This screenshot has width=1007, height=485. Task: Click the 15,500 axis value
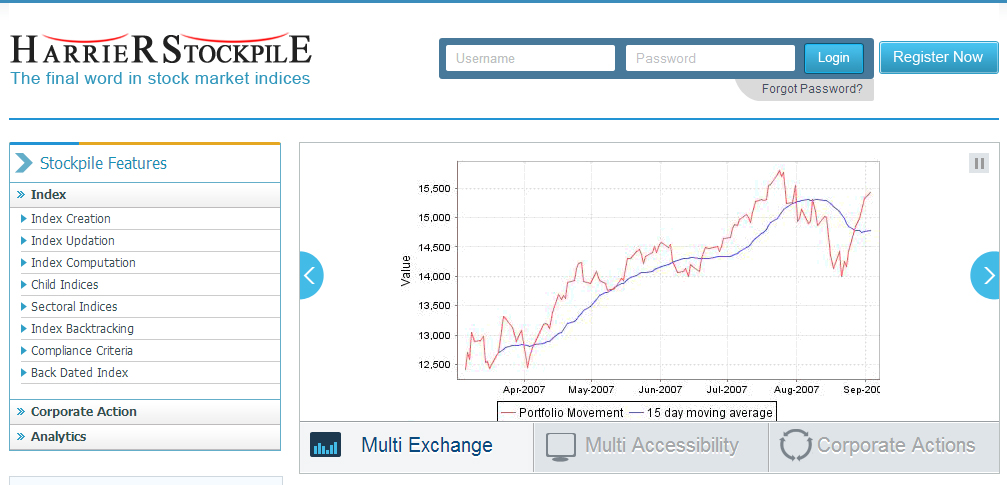[x=436, y=188]
